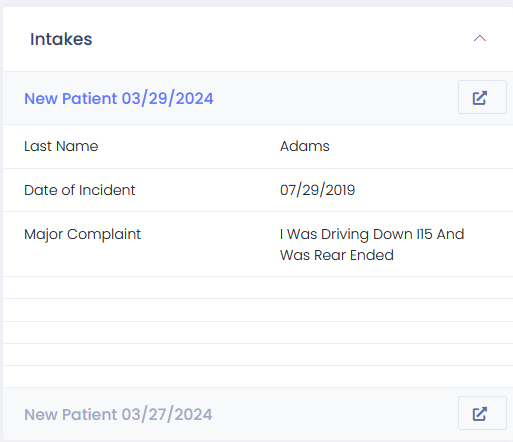Click the blank row directly below Major Complaint
513x442 pixels.
pos(258,287)
